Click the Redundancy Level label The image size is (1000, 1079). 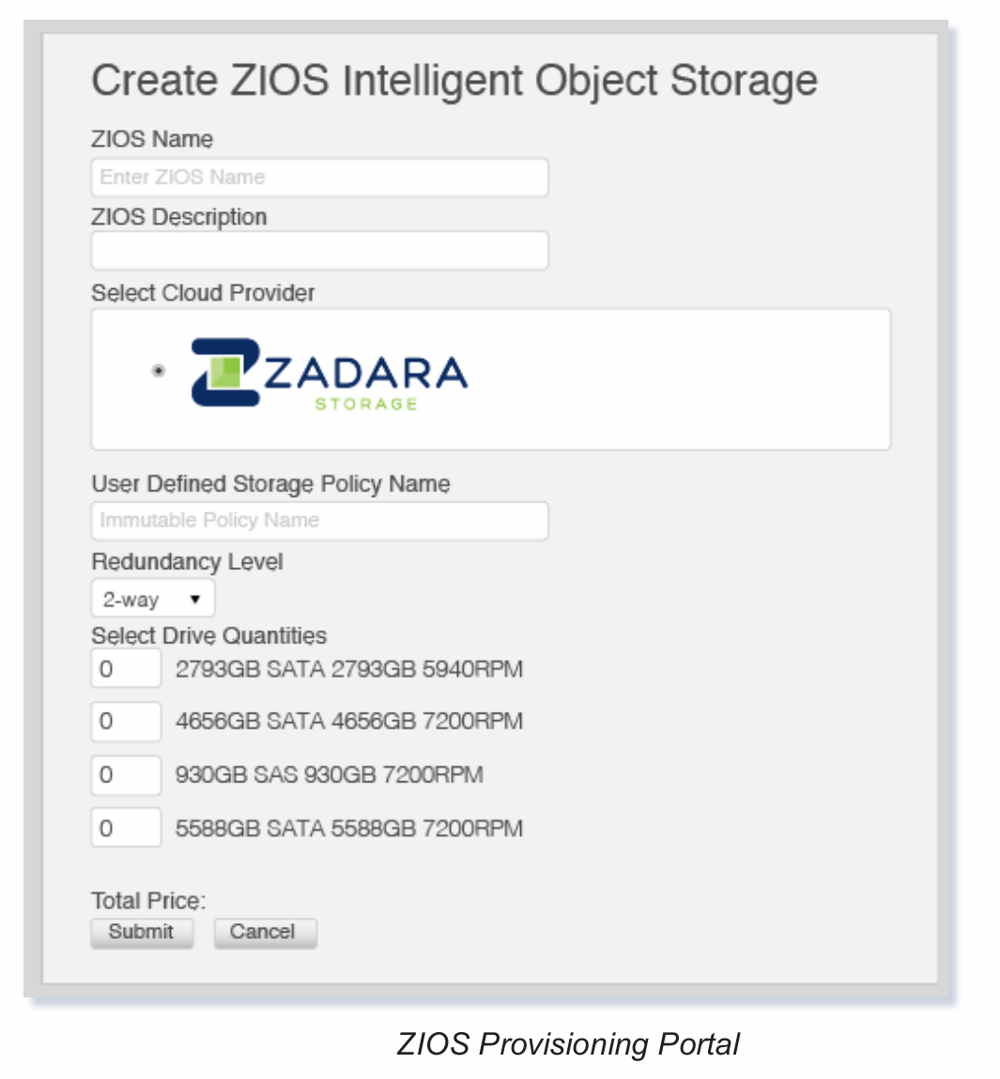[x=187, y=562]
